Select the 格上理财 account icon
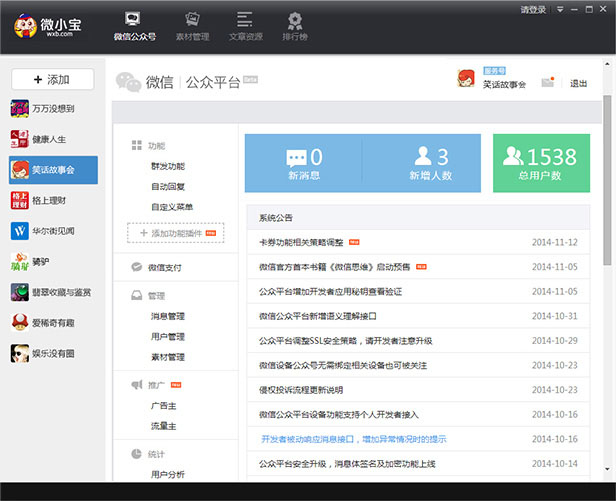Image resolution: width=616 pixels, height=501 pixels. coord(19,200)
